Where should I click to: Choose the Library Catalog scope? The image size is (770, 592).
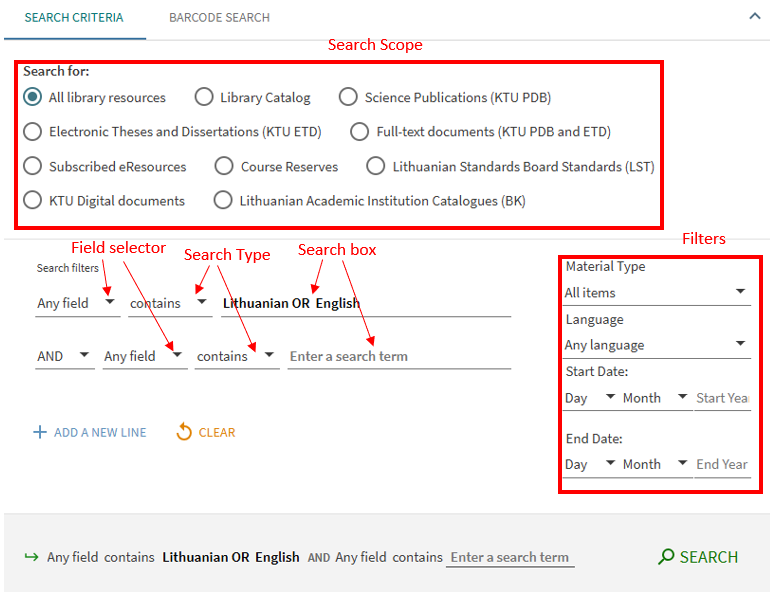click(x=204, y=97)
